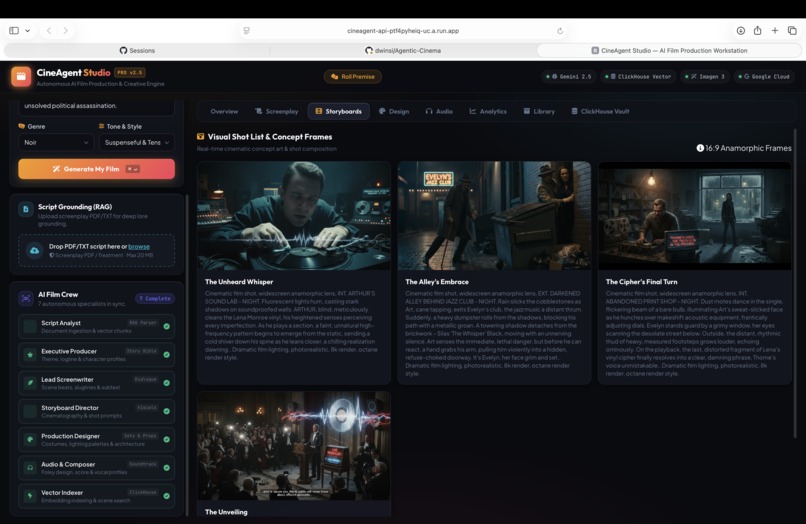Screen dimensions: 806x524
Task: Select the Script Analyst crew row
Action: (96, 326)
